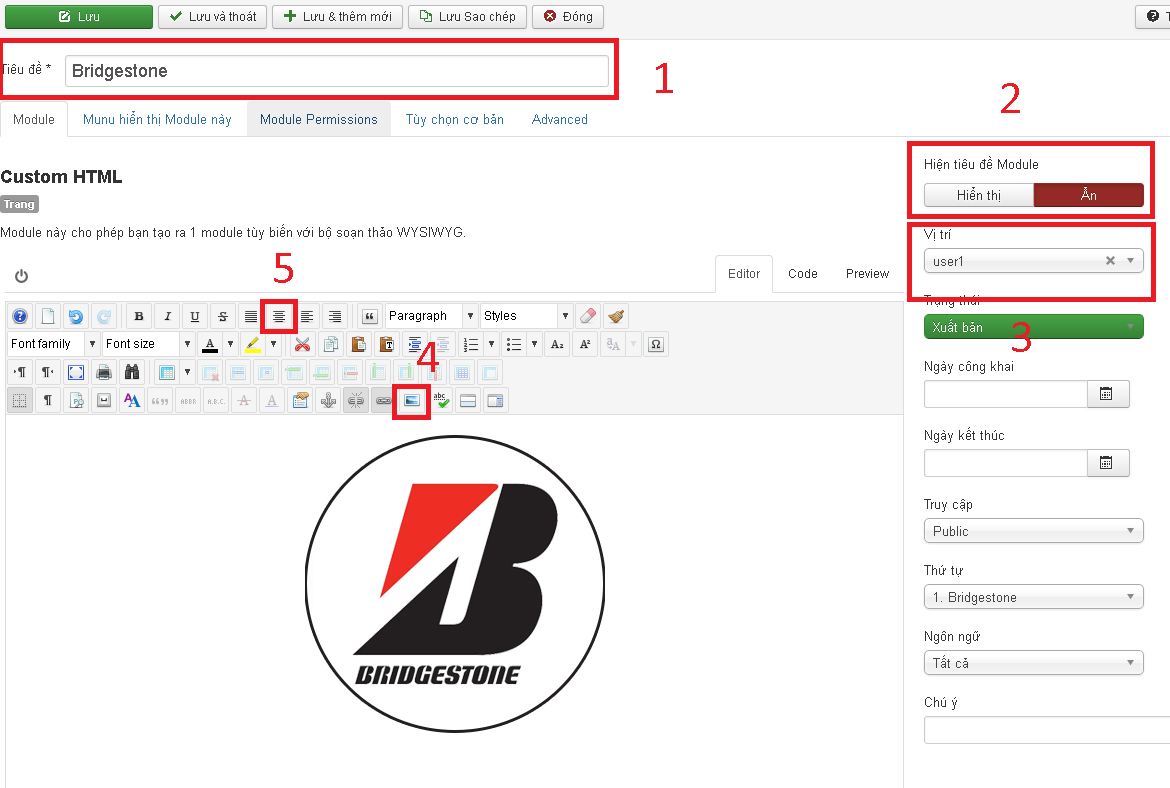
Task: Open the Font size dropdown
Action: 148,344
